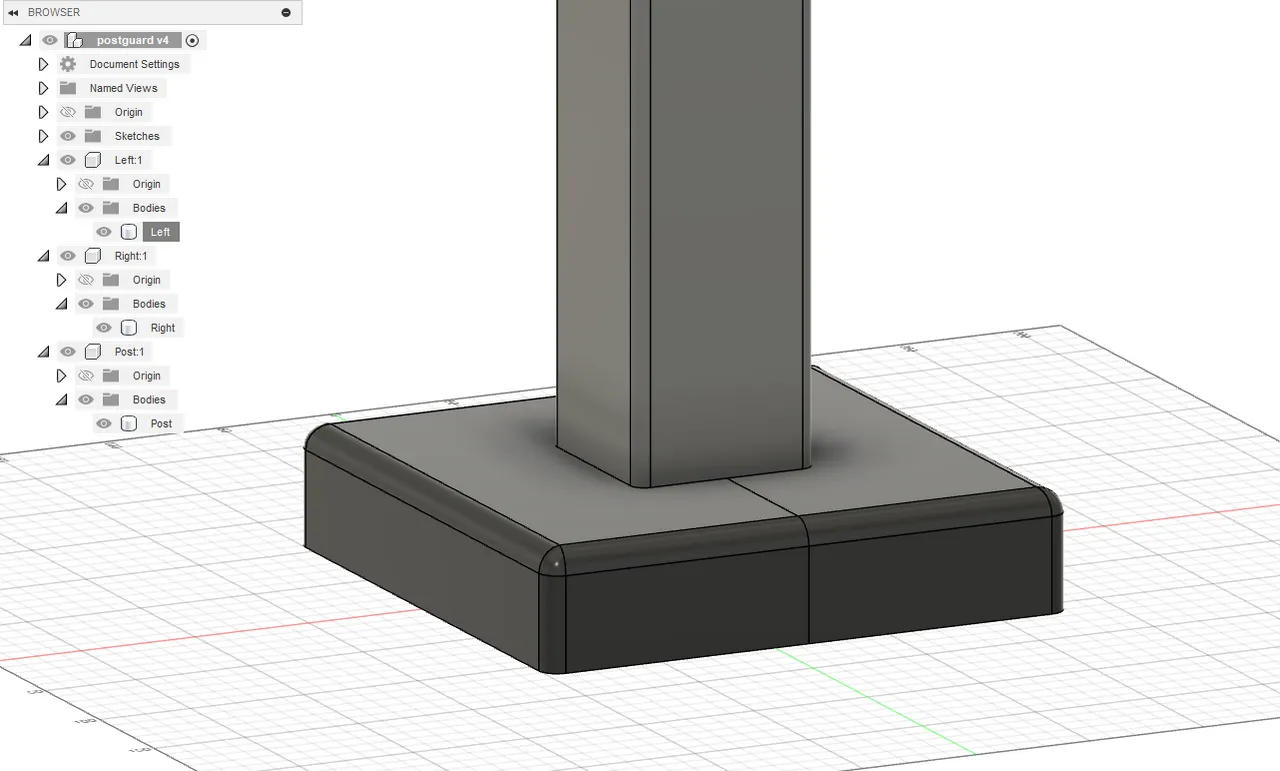This screenshot has height=771, width=1280.
Task: Click the Document Settings gear icon
Action: coord(66,63)
